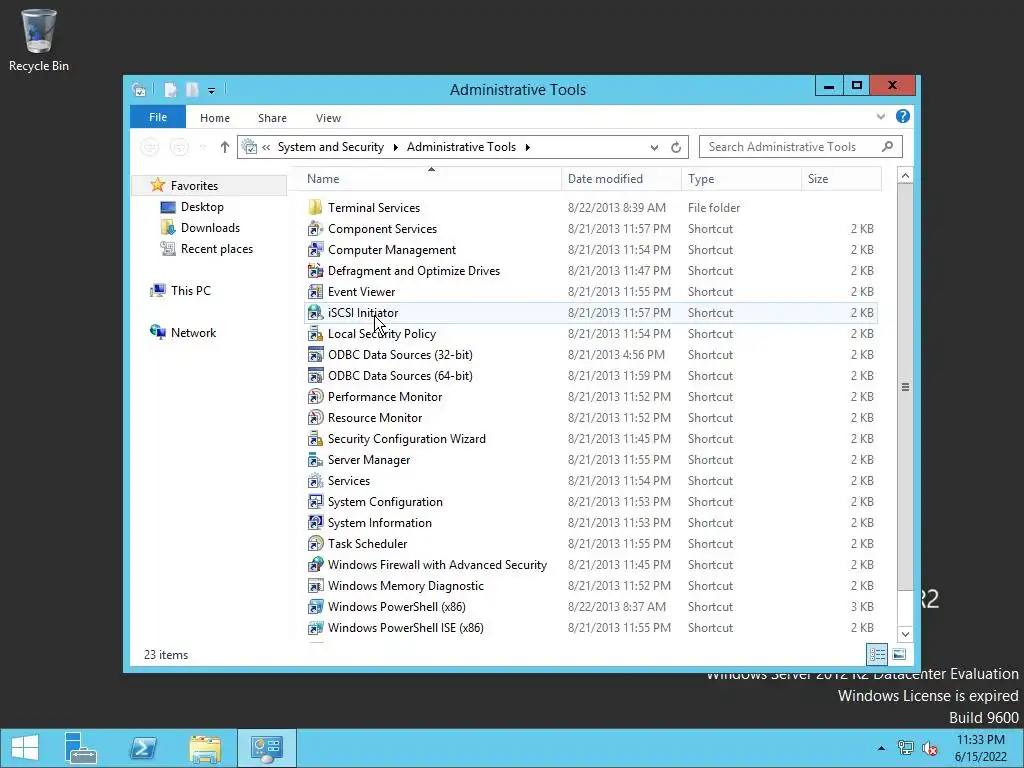Expand breadcrumb arrow after System and Security

click(x=395, y=148)
